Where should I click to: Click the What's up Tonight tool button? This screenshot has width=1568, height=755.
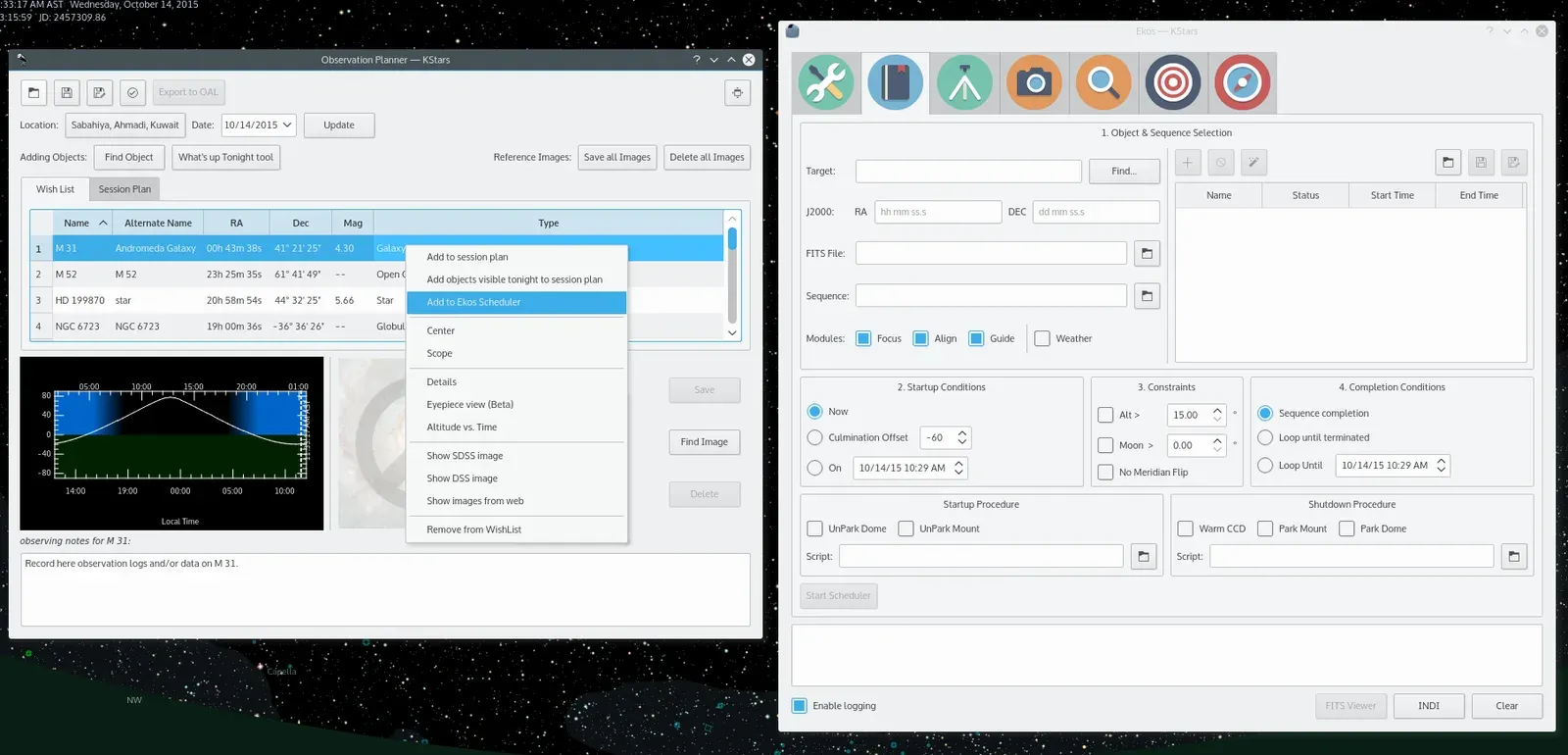point(225,157)
